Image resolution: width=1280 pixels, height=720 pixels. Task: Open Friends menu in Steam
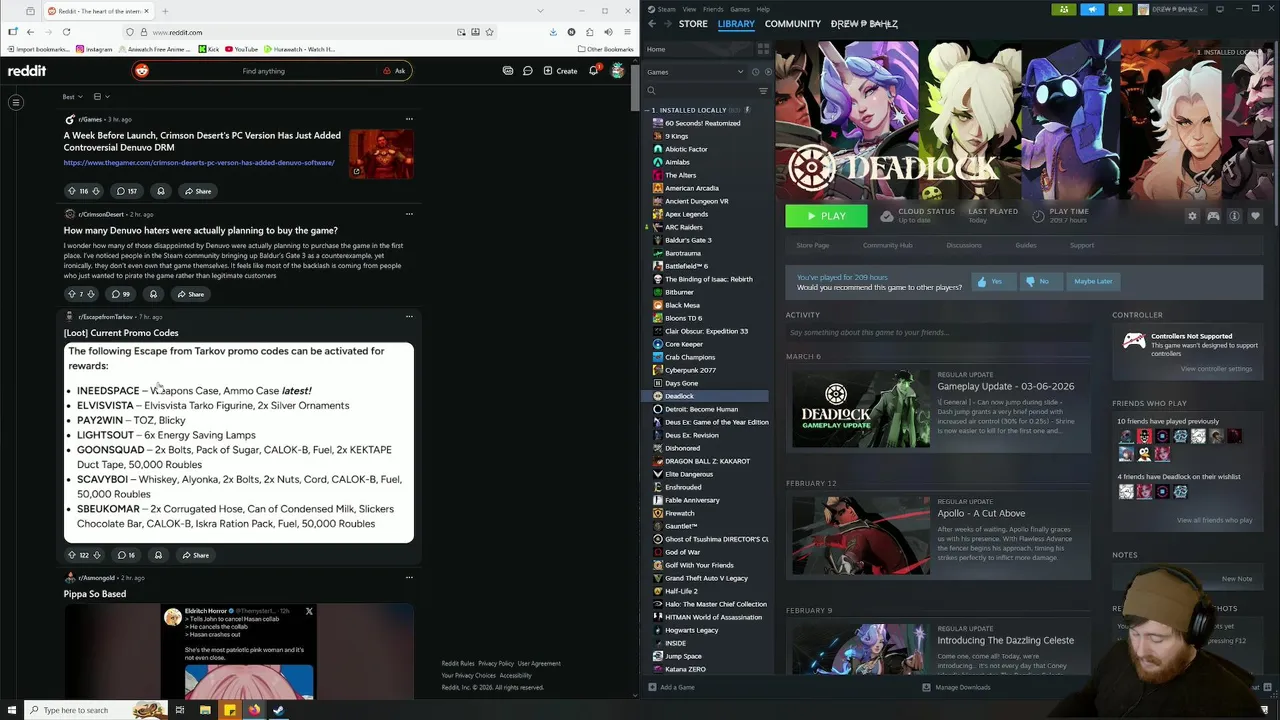[713, 9]
